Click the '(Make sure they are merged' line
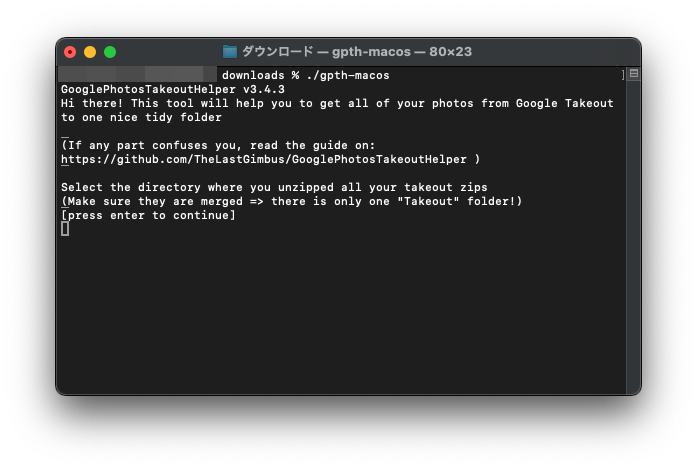This screenshot has width=697, height=469. click(291, 201)
